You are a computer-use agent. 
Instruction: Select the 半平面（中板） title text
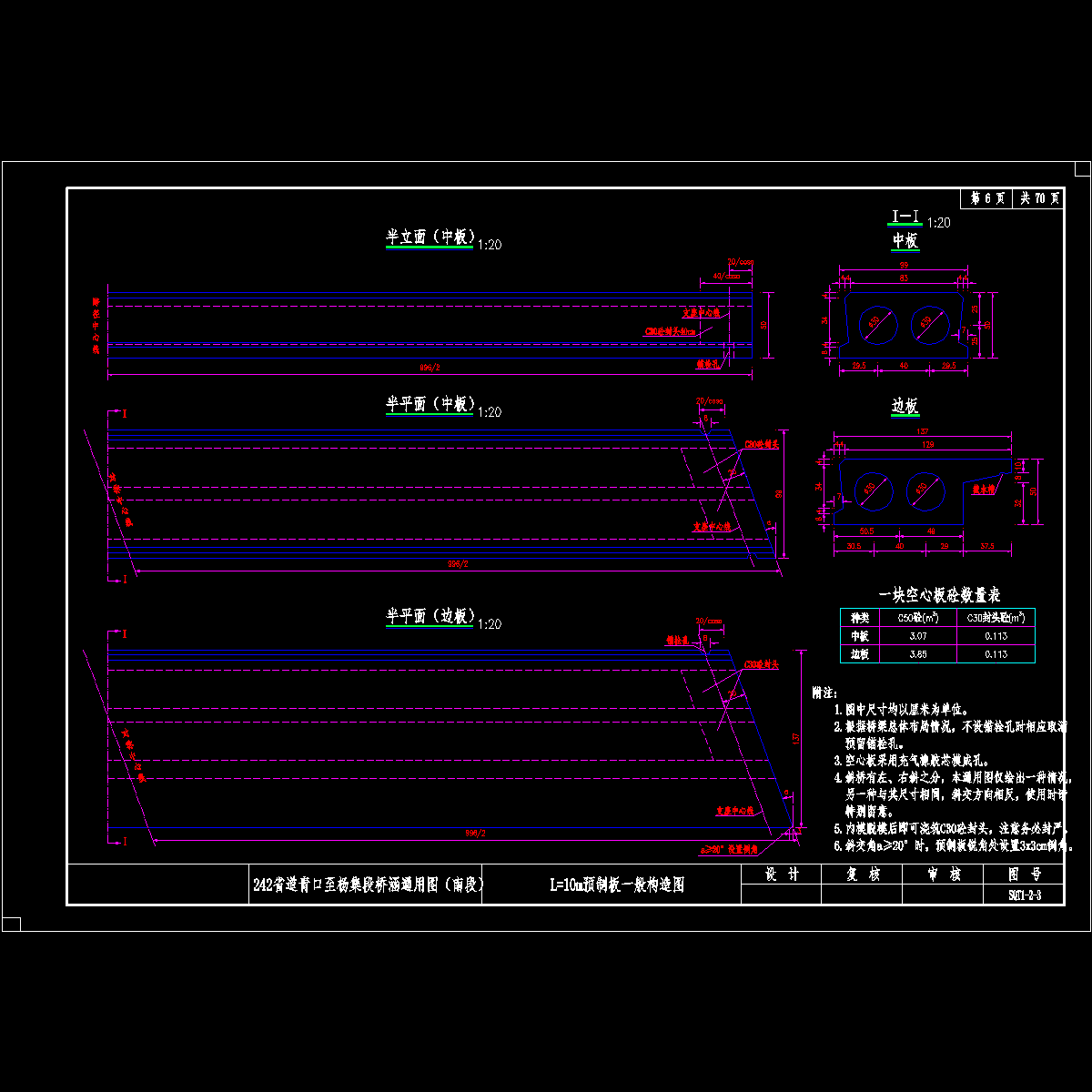point(430,404)
